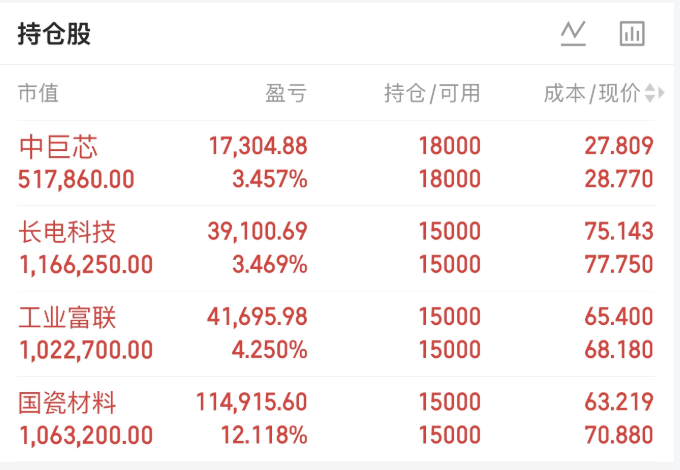Viewport: 680px width, 470px height.
Task: Click 长电科技 market value 1,166,250.00
Action: pos(86,264)
